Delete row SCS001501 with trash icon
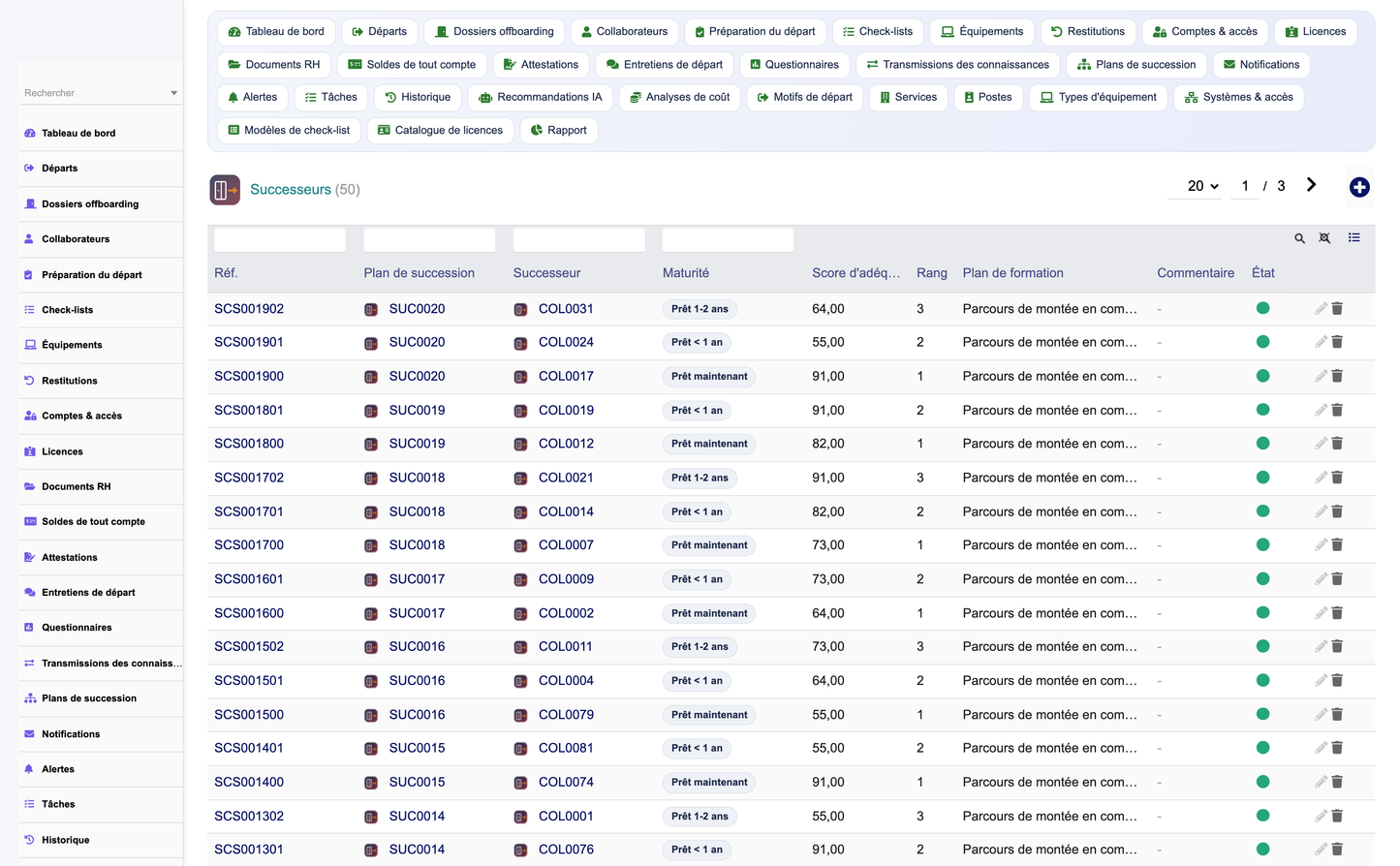 (x=1337, y=680)
